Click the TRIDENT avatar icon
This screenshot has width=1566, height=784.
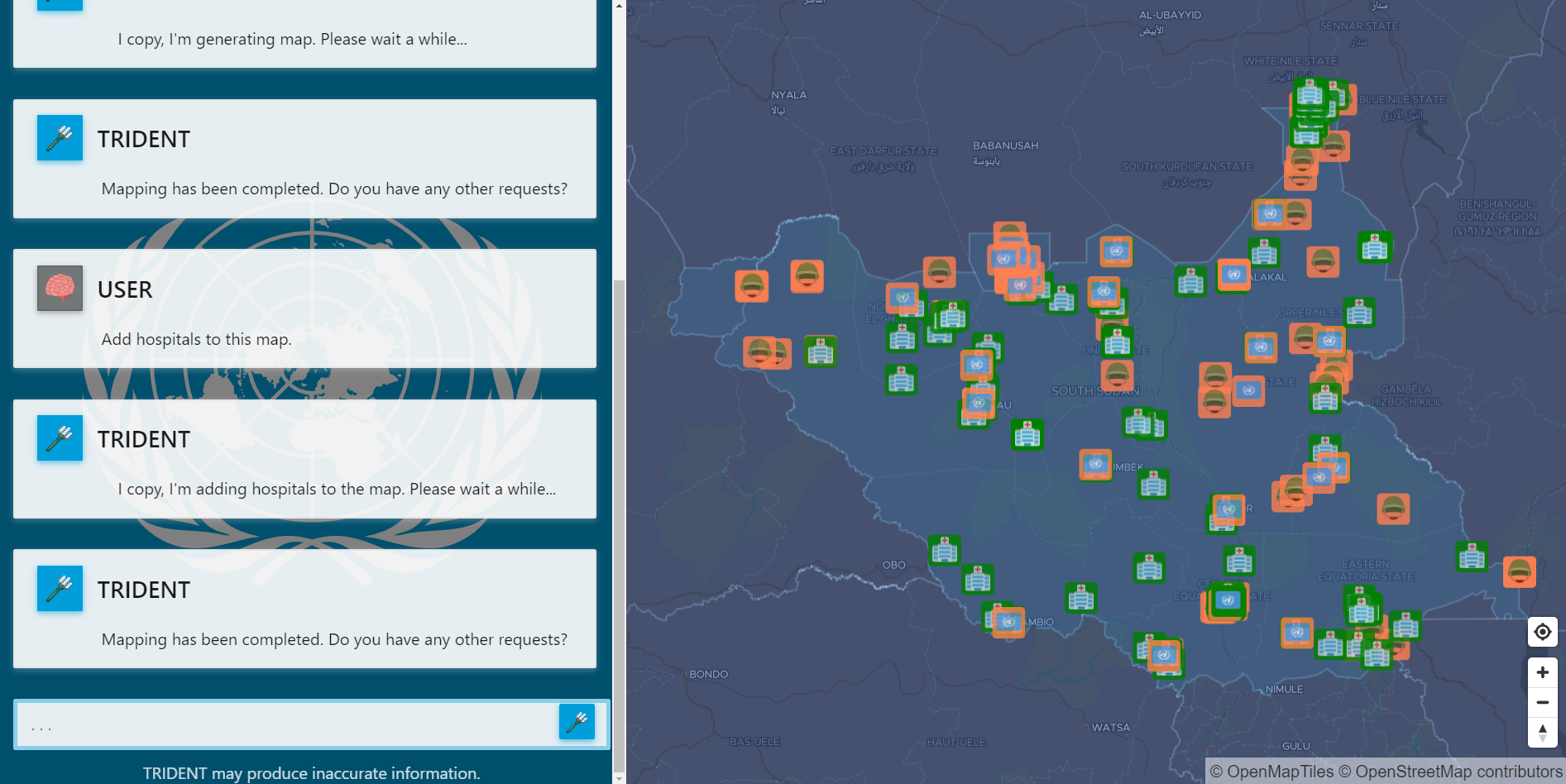click(59, 137)
